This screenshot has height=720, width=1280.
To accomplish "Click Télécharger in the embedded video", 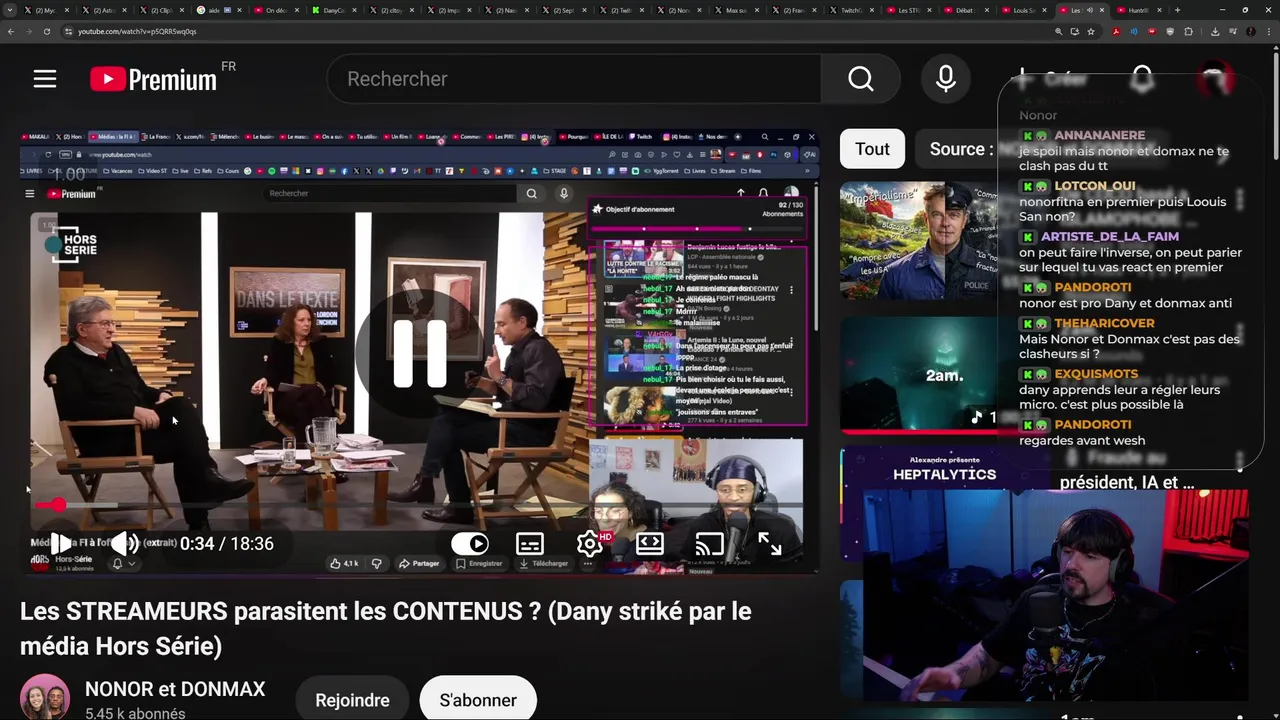I will tap(545, 563).
